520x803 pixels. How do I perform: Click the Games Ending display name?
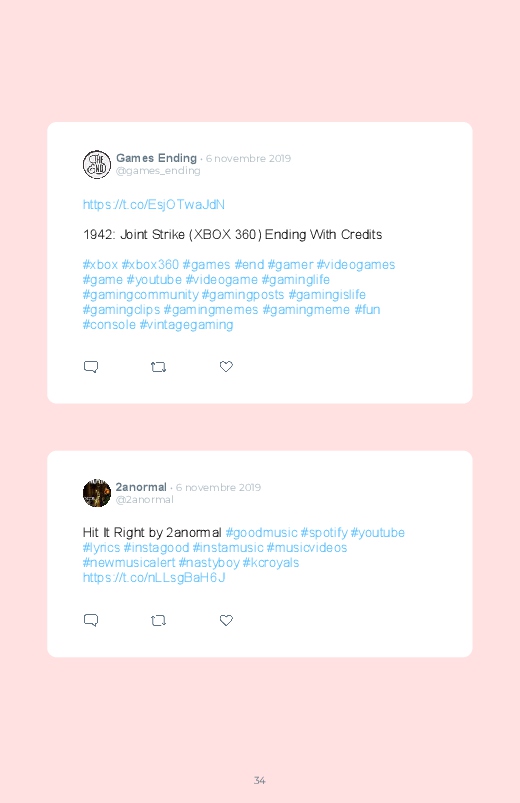(x=156, y=158)
